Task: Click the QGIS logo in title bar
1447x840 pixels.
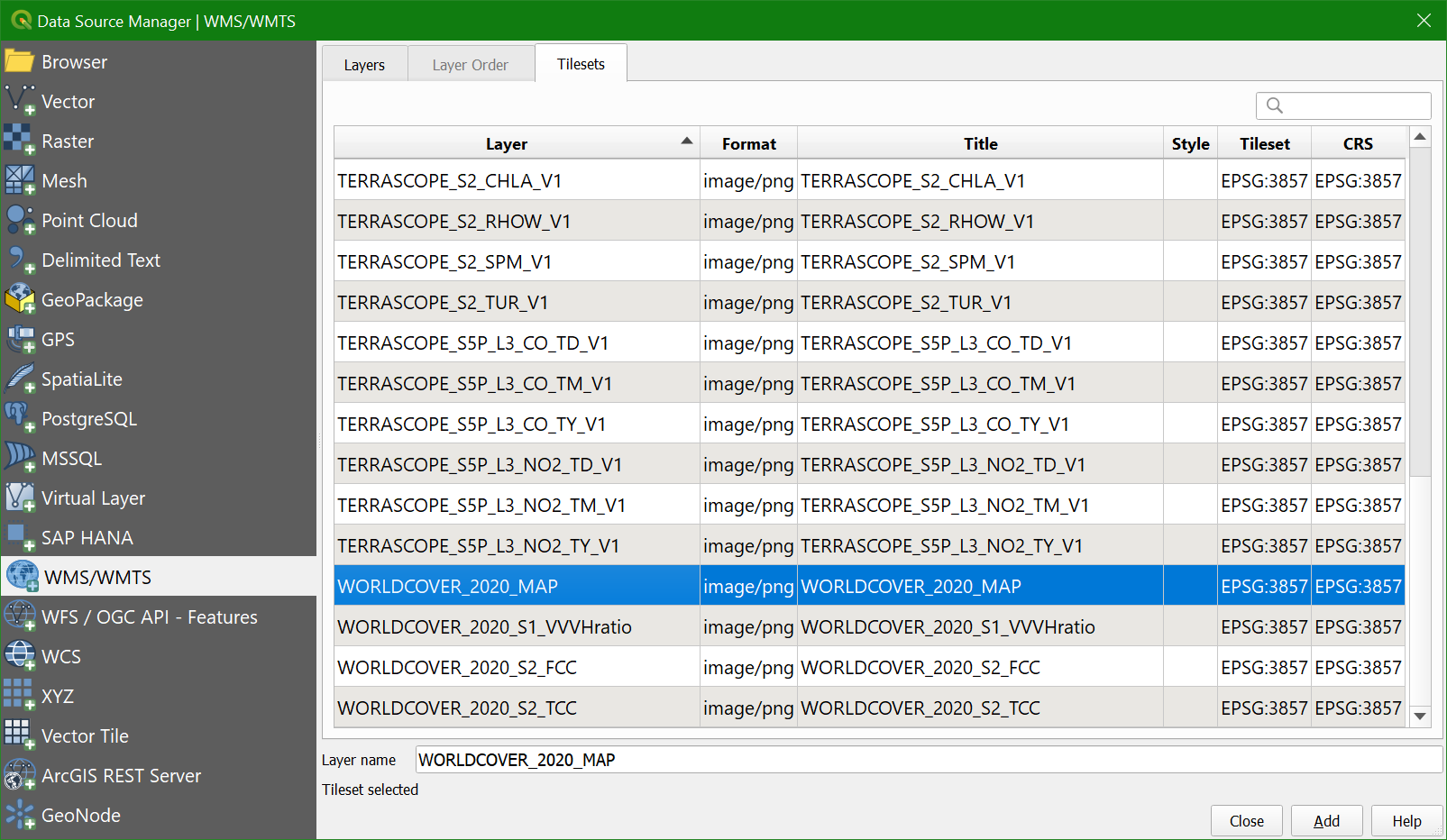Action: pyautogui.click(x=21, y=20)
